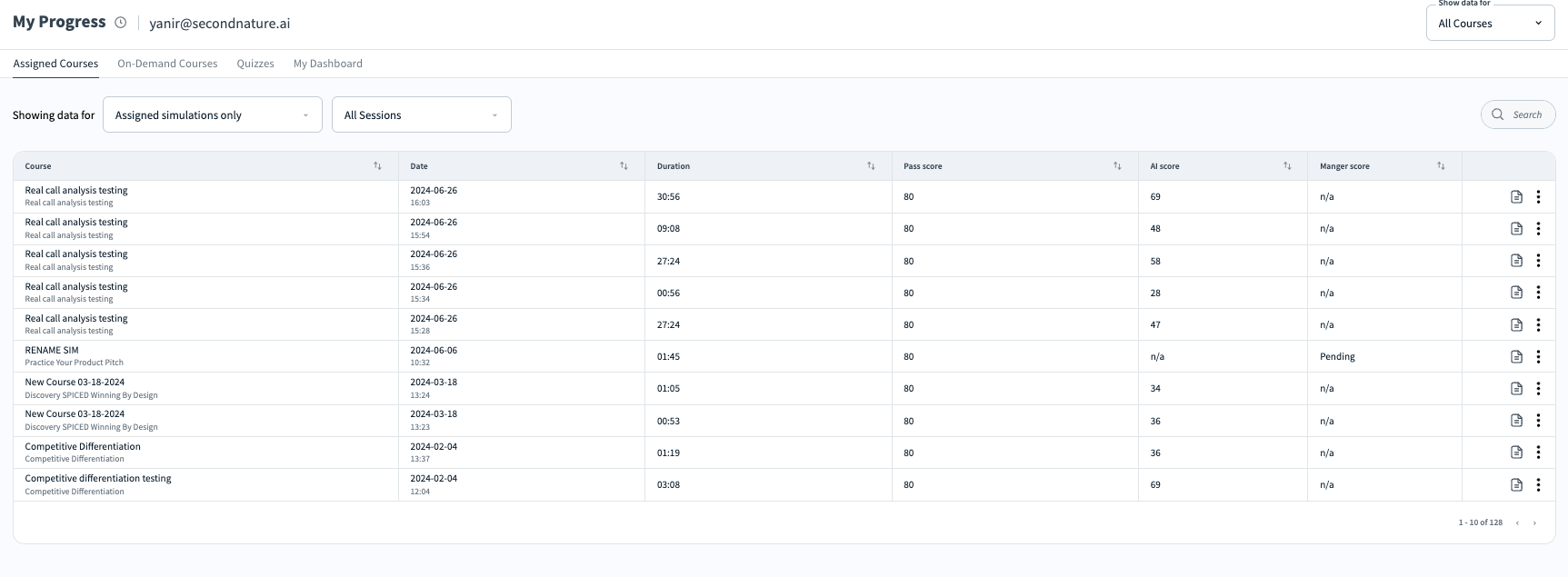Sort table by Date column
Viewport: 1568px width, 577px height.
tap(624, 166)
